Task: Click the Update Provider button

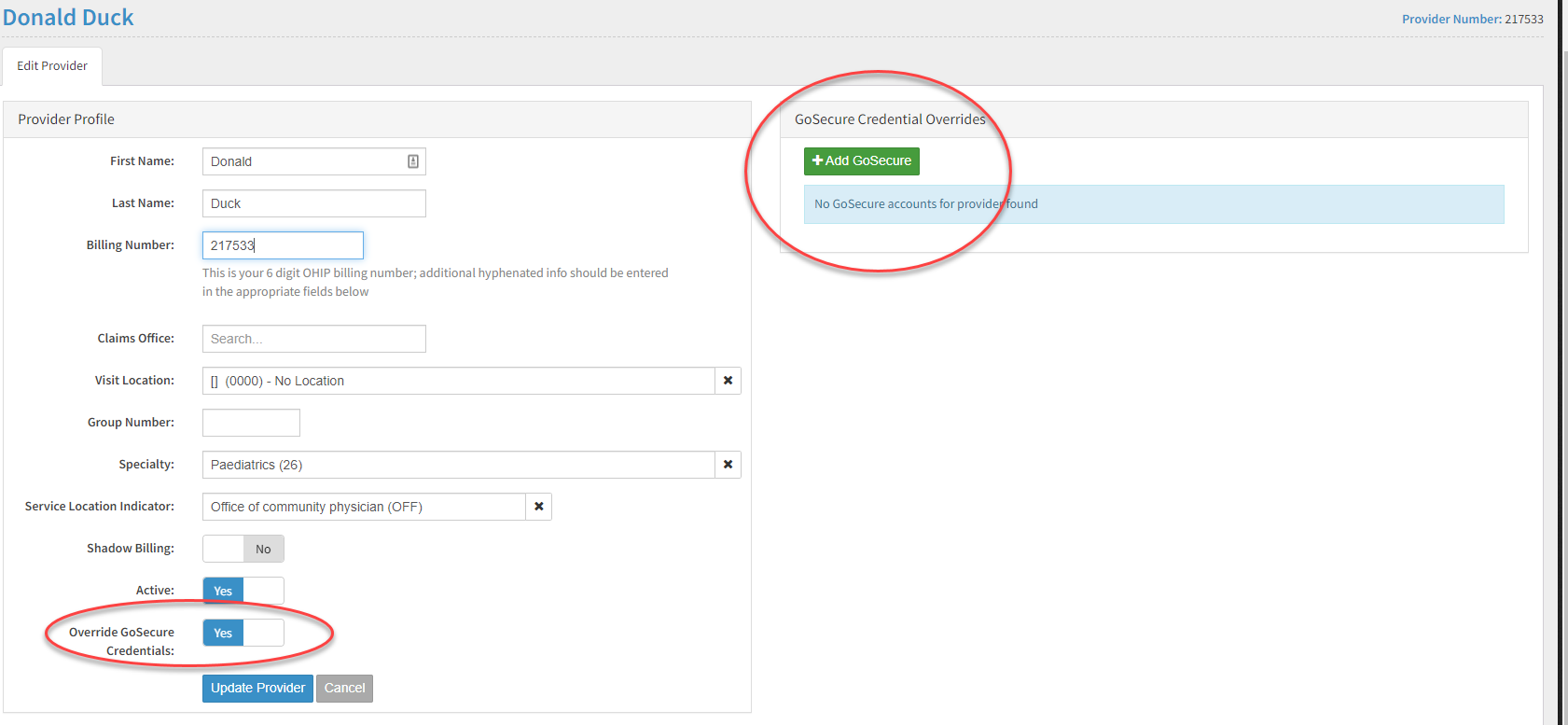Action: click(257, 689)
